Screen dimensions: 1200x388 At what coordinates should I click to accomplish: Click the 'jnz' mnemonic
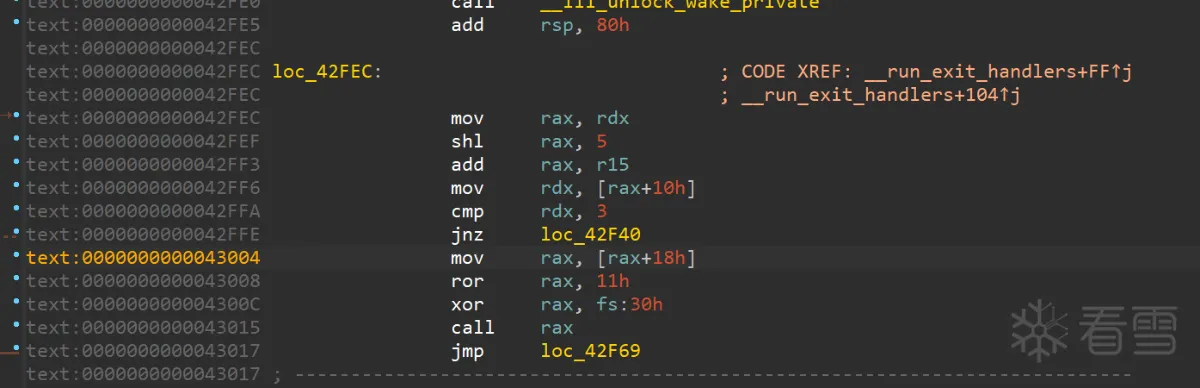(467, 235)
